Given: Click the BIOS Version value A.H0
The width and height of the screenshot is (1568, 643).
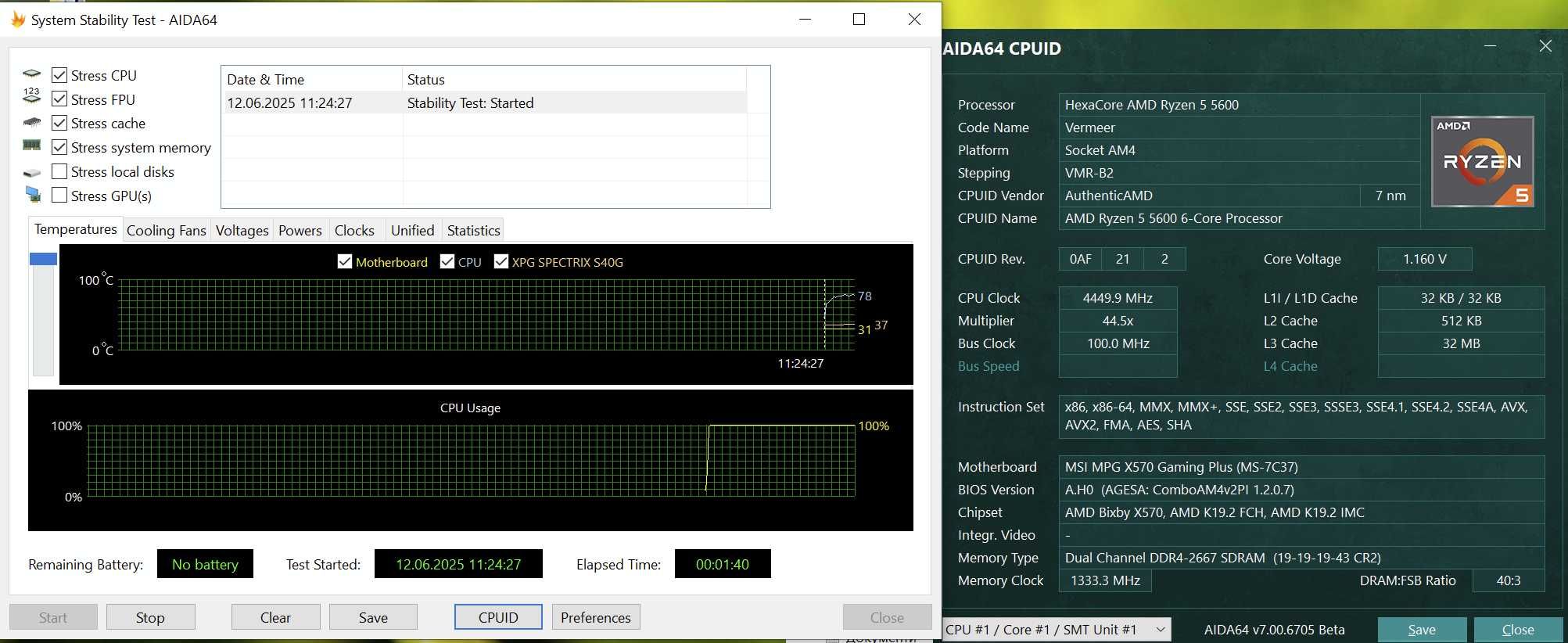Looking at the screenshot, I should (1301, 490).
